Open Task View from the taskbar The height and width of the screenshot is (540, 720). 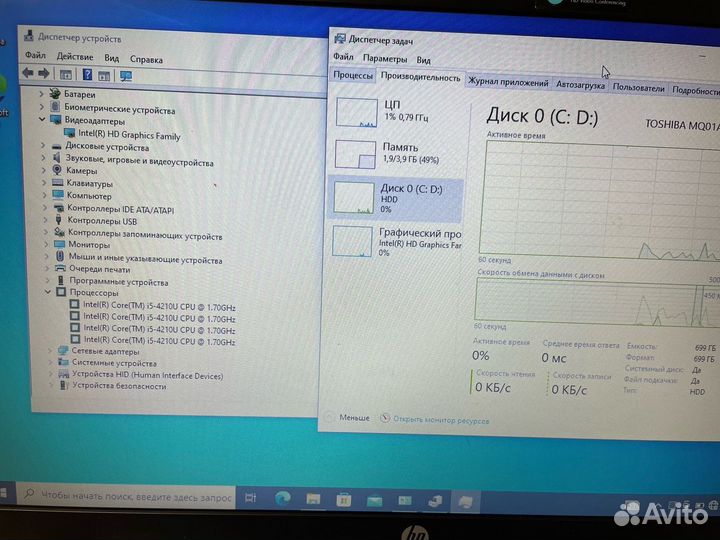tap(251, 498)
